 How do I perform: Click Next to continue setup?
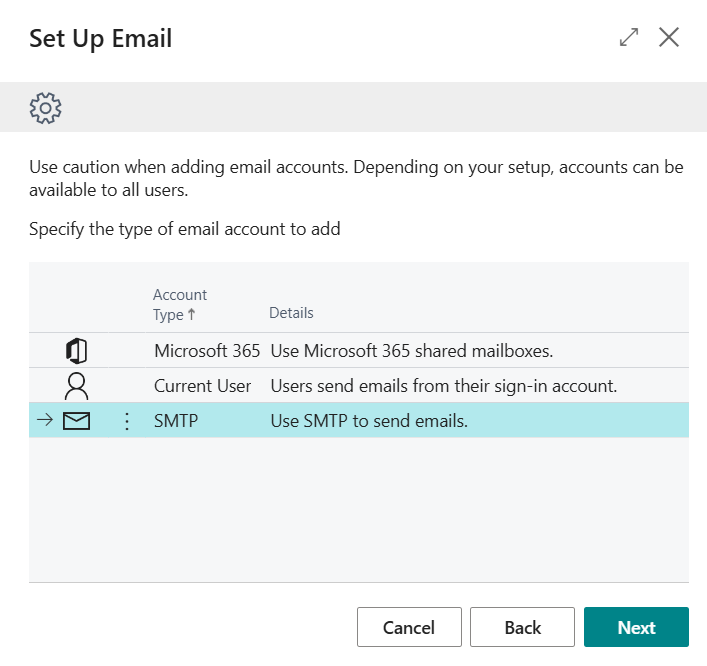(x=636, y=627)
